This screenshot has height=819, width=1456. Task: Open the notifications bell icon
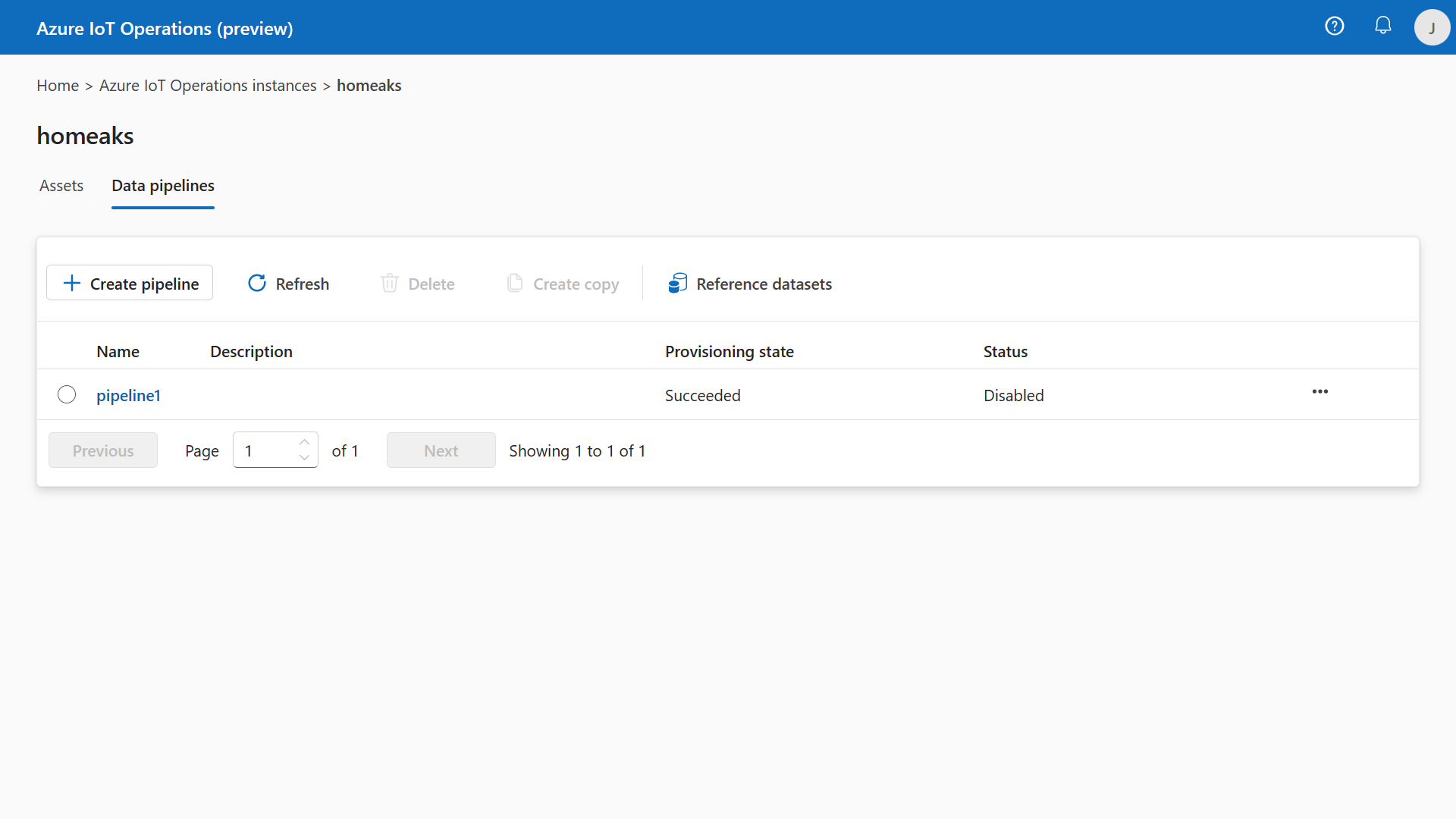1383,27
